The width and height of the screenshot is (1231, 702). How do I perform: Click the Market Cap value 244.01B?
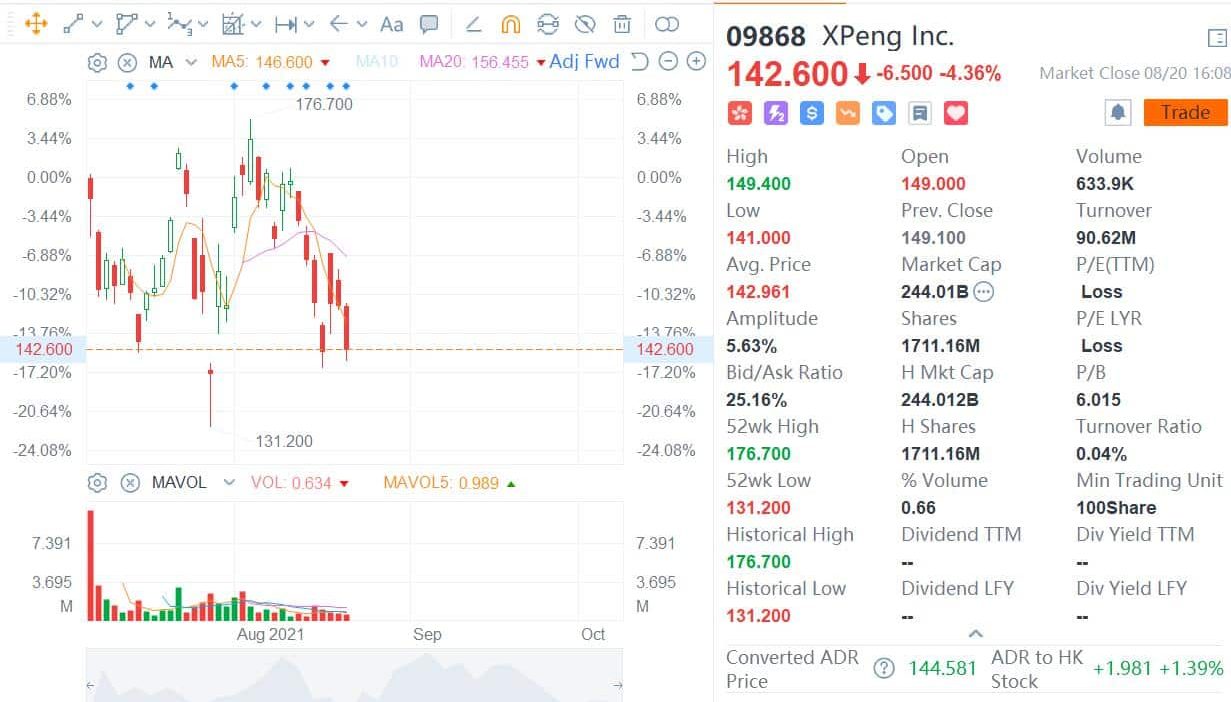(935, 292)
